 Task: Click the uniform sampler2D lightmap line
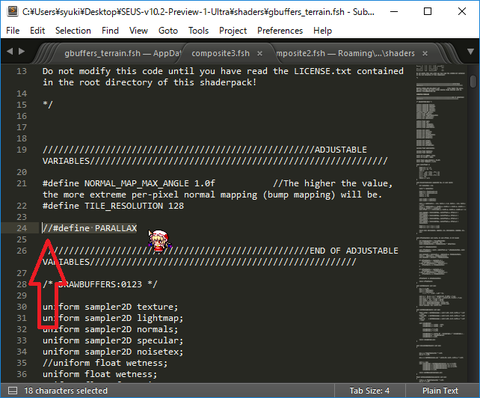113,318
